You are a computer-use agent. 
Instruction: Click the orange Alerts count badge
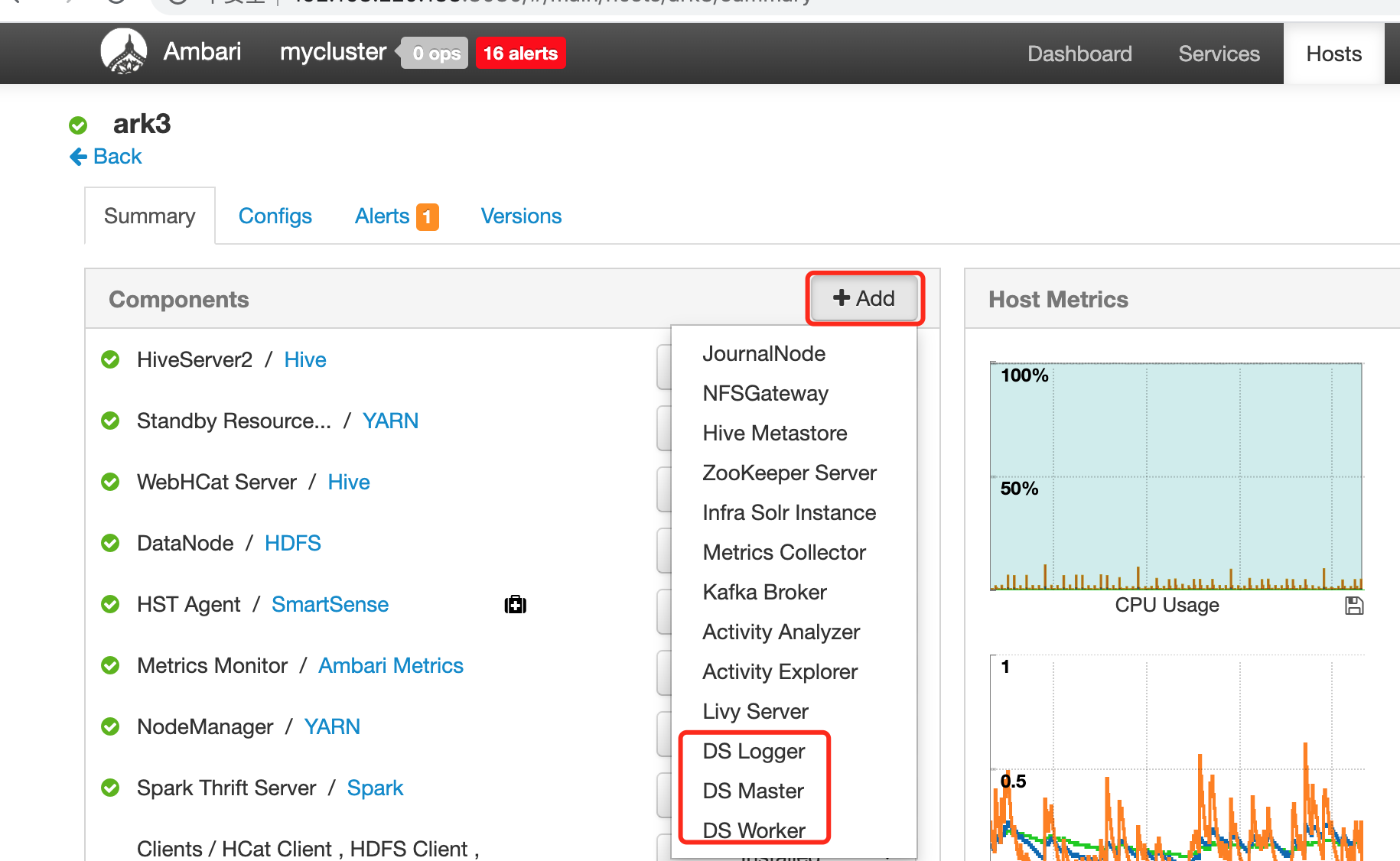click(x=427, y=216)
